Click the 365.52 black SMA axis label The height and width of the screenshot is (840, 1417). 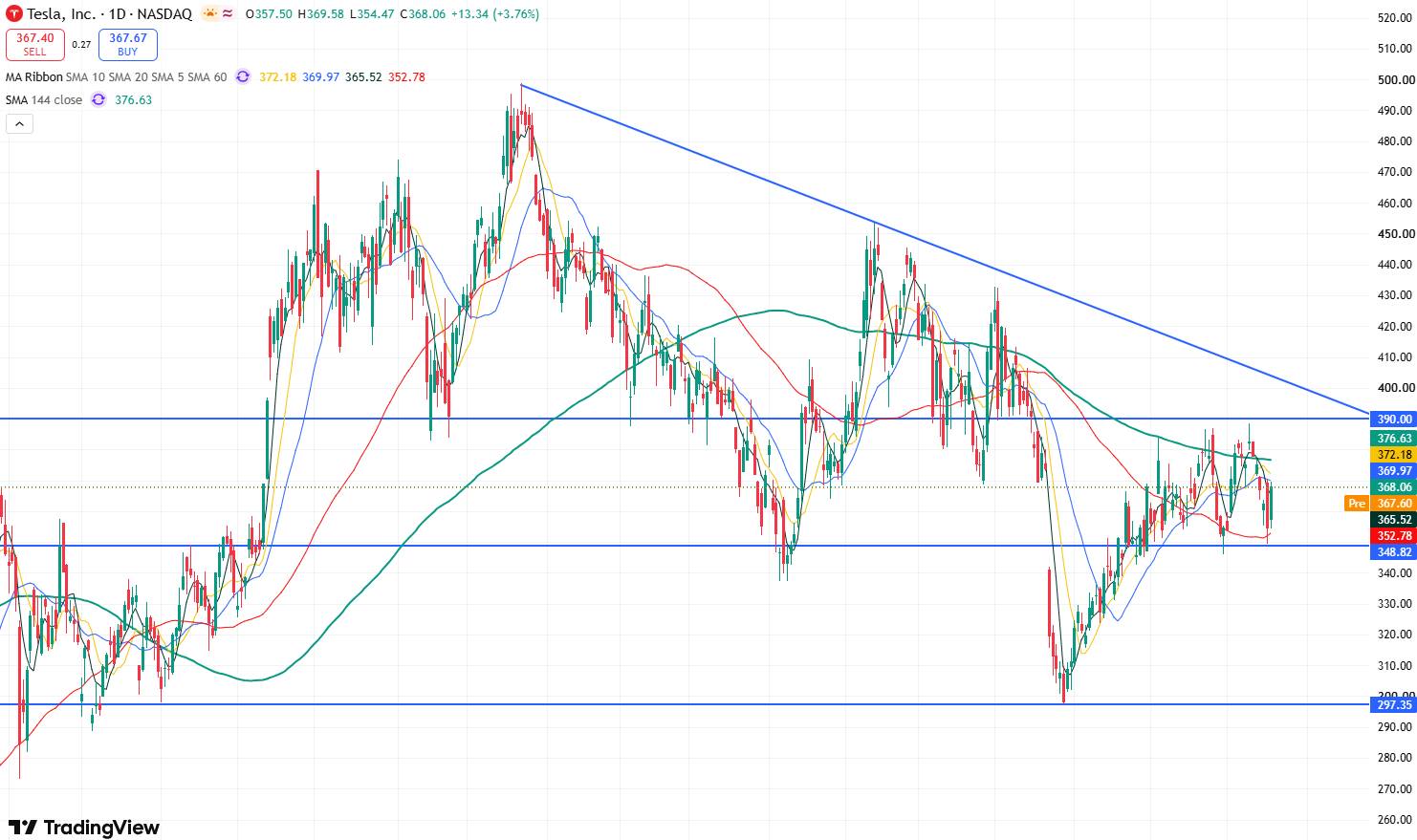coord(1393,520)
